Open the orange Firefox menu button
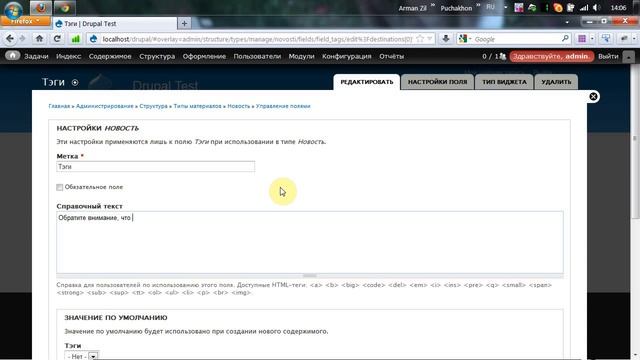 (25, 21)
